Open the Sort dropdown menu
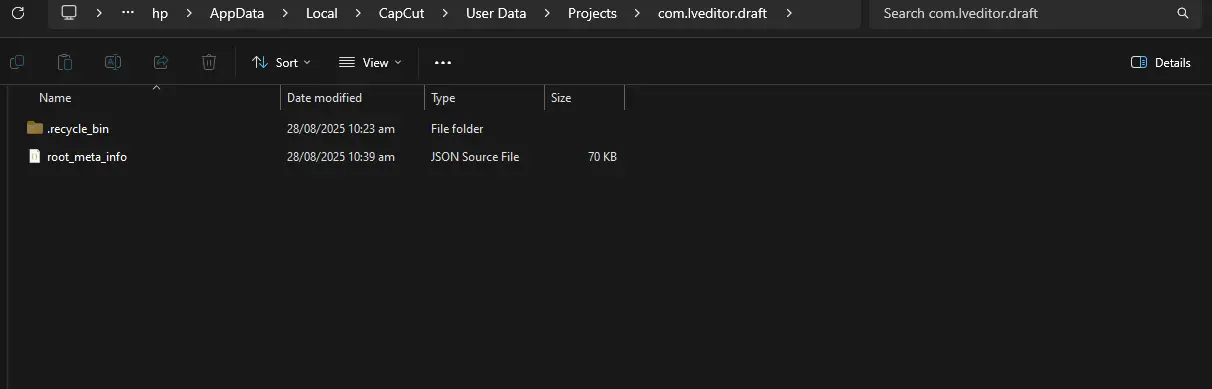This screenshot has width=1212, height=389. pos(281,62)
